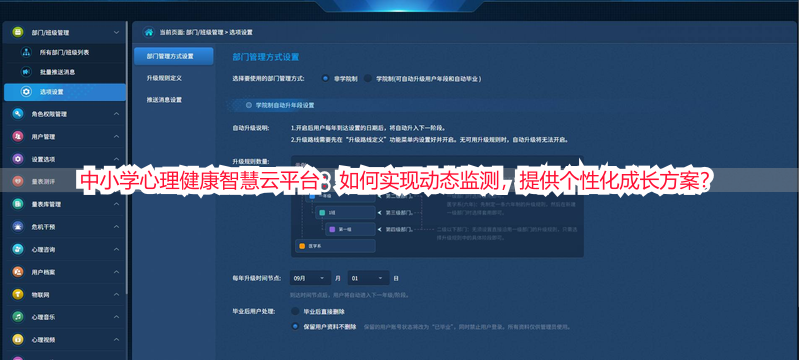
Task: Click the arrow icon beside 第四级部门
Action: pyautogui.click(x=380, y=229)
